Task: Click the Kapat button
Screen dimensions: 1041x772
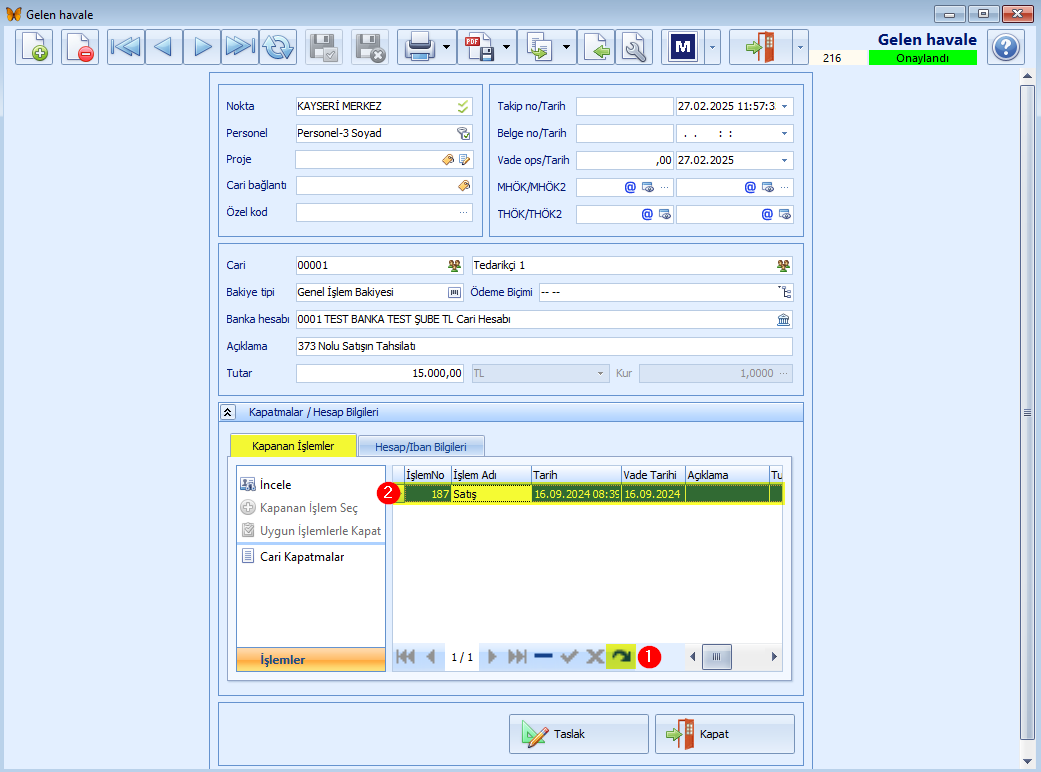Action: click(x=724, y=734)
